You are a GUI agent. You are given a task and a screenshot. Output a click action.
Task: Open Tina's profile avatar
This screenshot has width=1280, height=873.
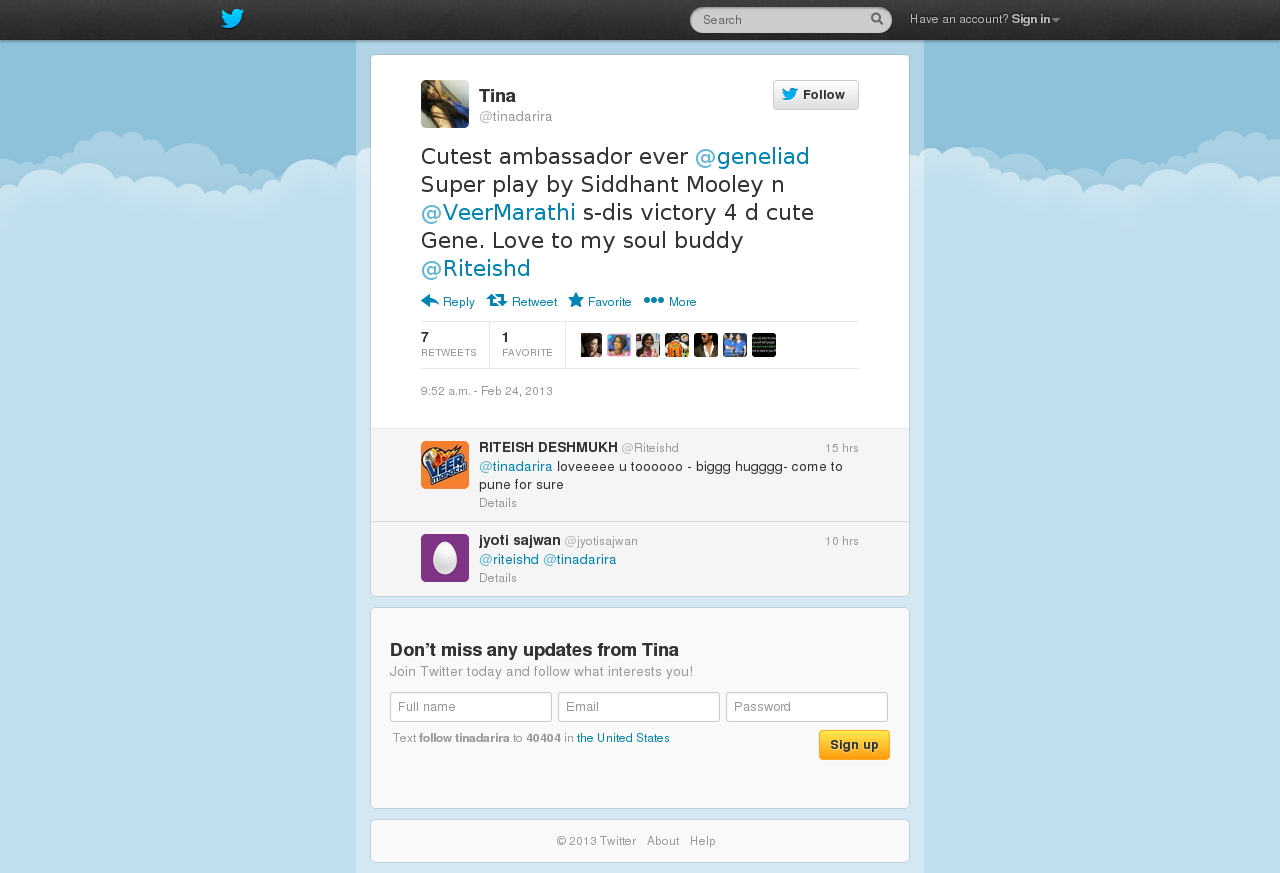445,104
